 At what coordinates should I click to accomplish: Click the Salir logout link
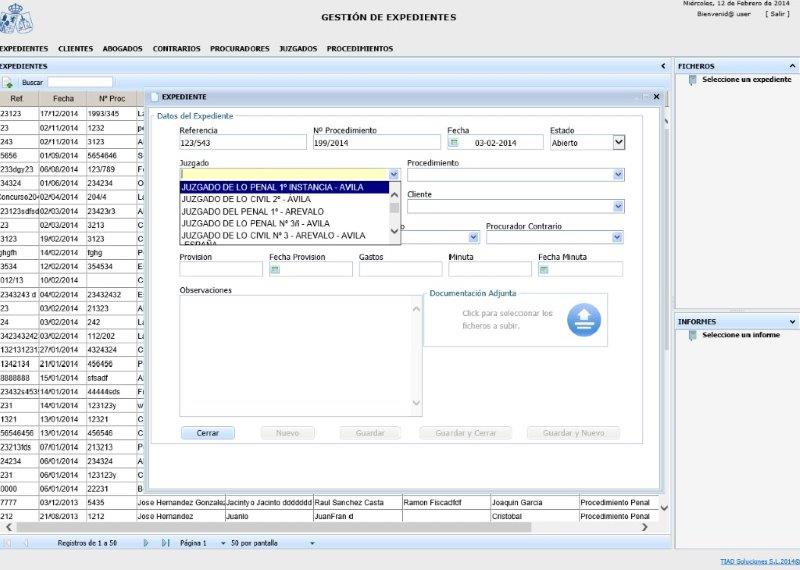[x=777, y=14]
